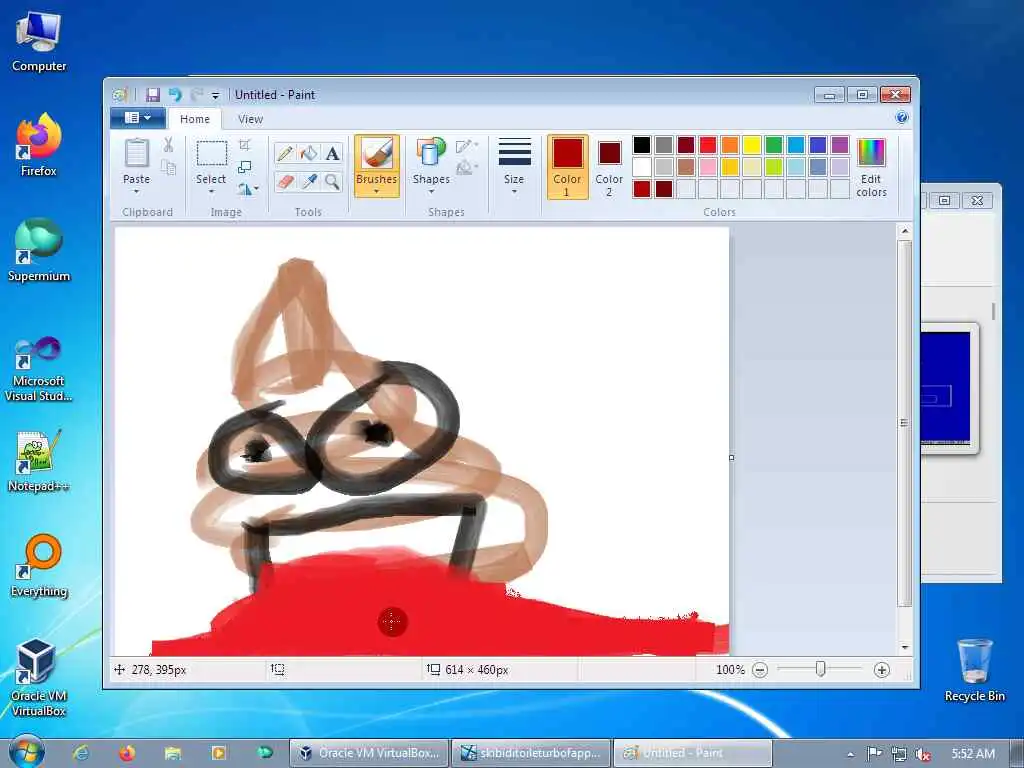Screen dimensions: 1024x768
Task: Launch Internet Explorer from taskbar
Action: [x=81, y=753]
